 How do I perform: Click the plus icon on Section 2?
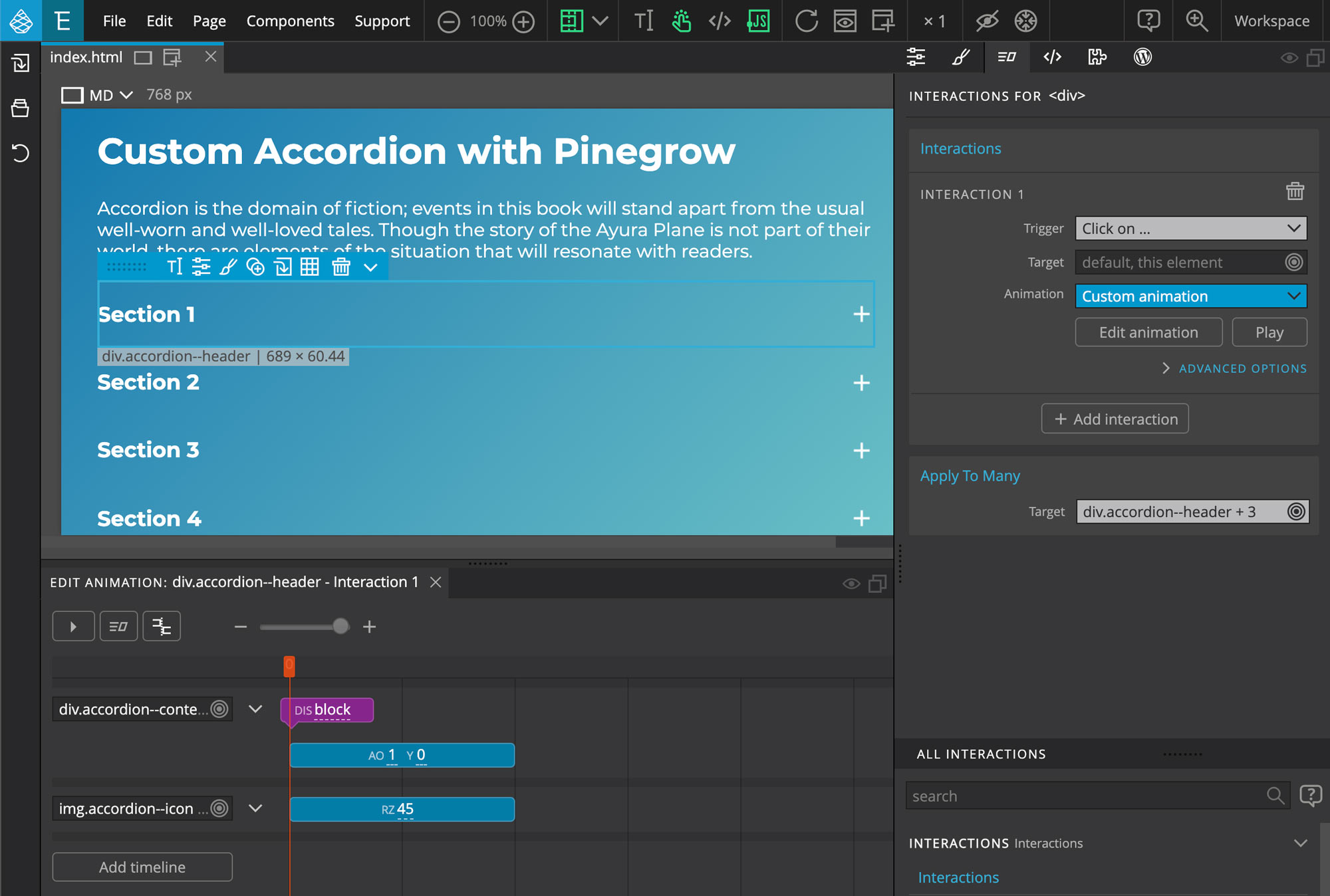(x=861, y=383)
